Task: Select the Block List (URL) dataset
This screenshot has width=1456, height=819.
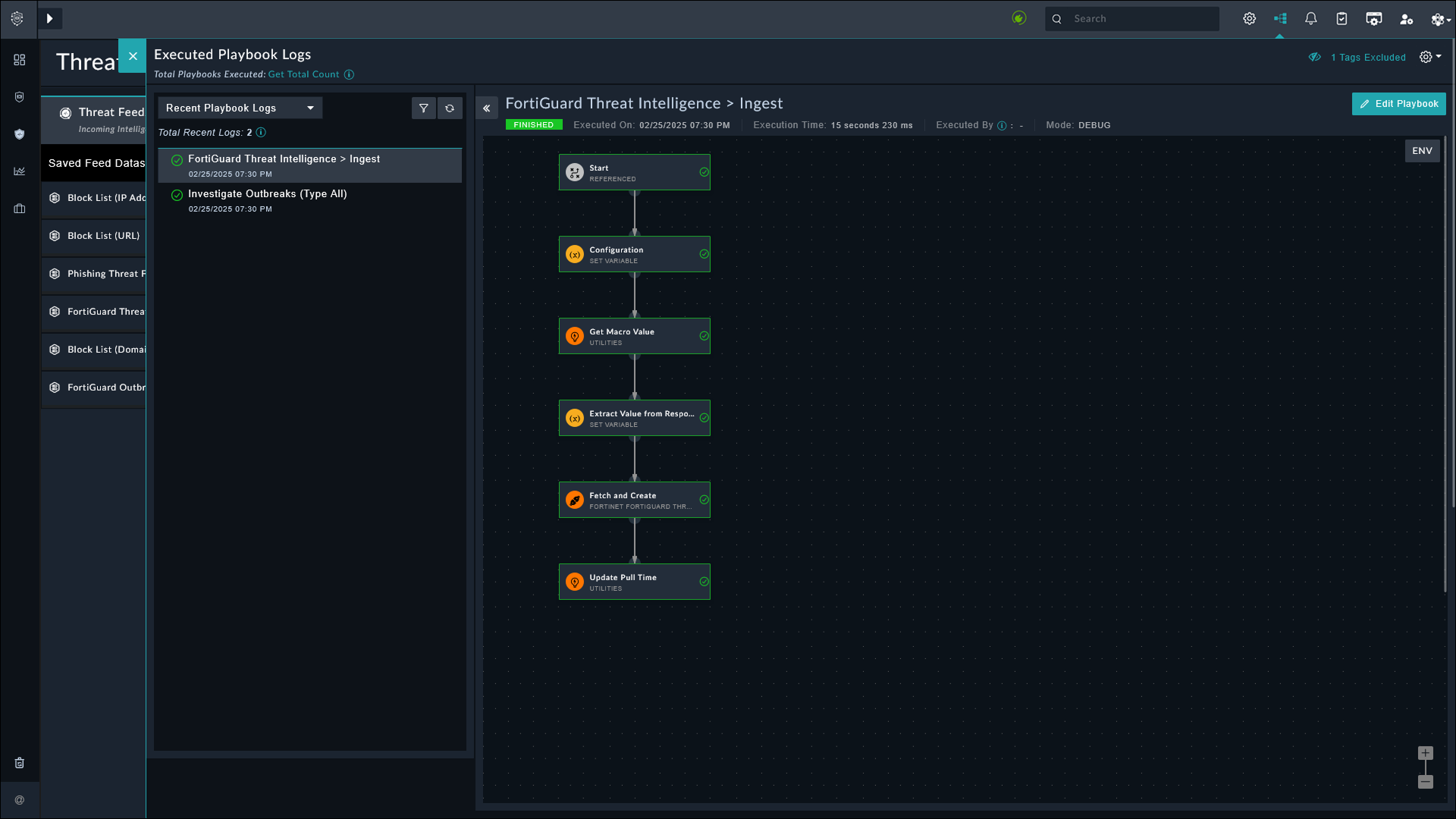Action: (103, 236)
